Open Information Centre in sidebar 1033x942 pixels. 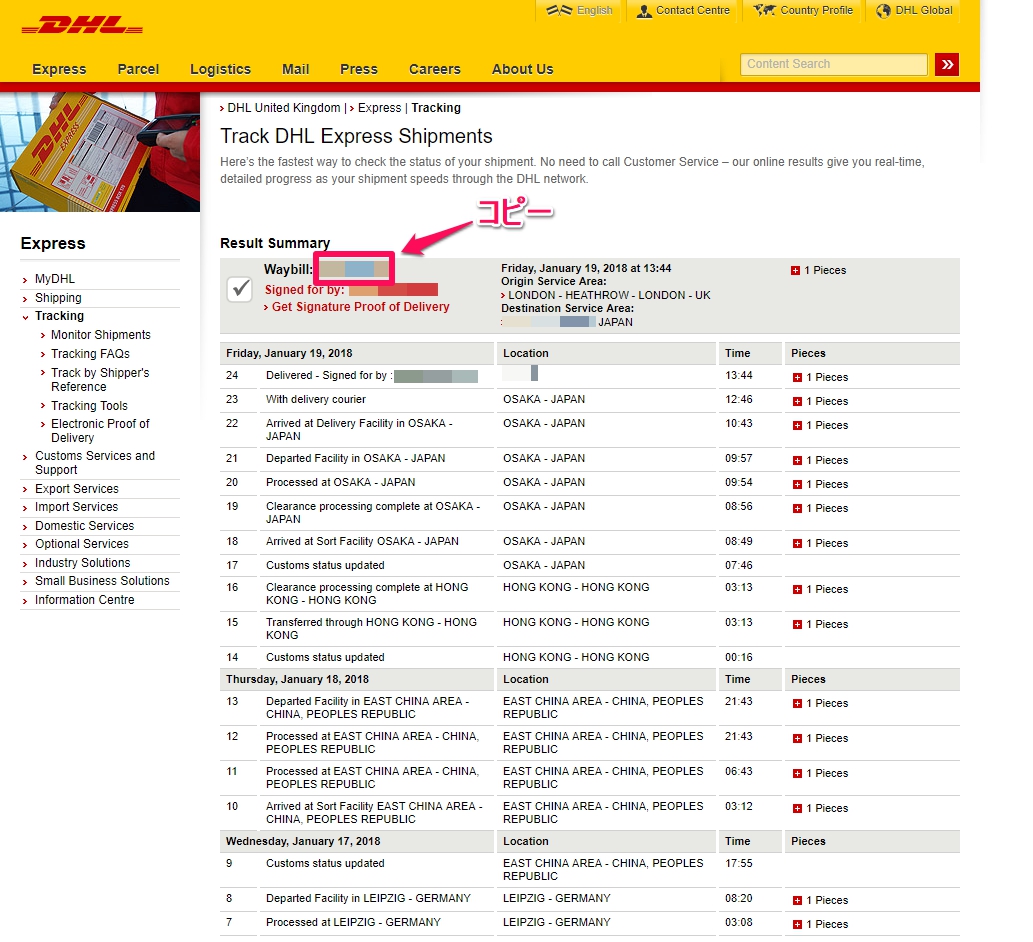tap(84, 600)
